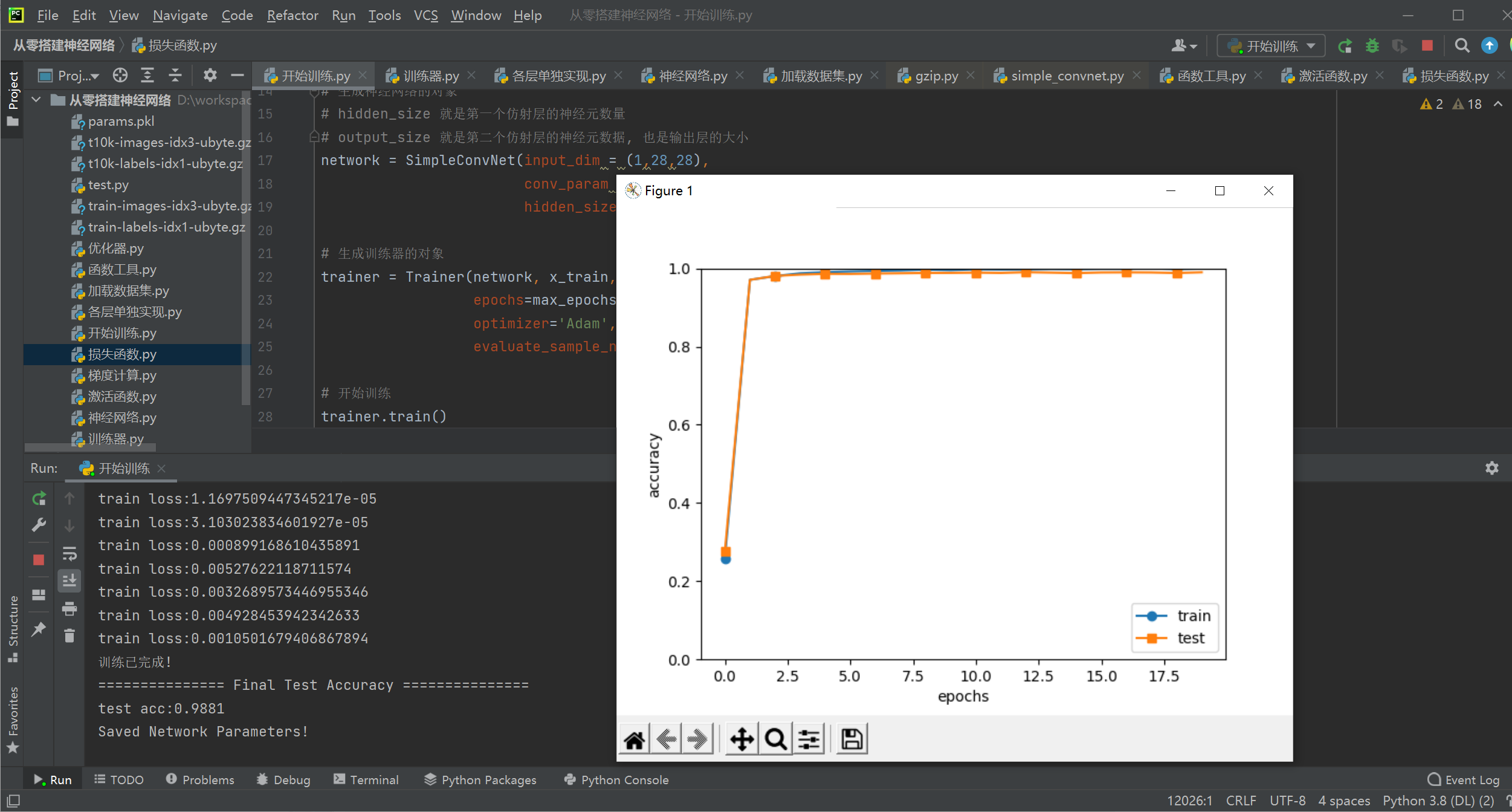Click the blue update arrow icon
This screenshot has height=812, width=1512.
(x=1489, y=46)
